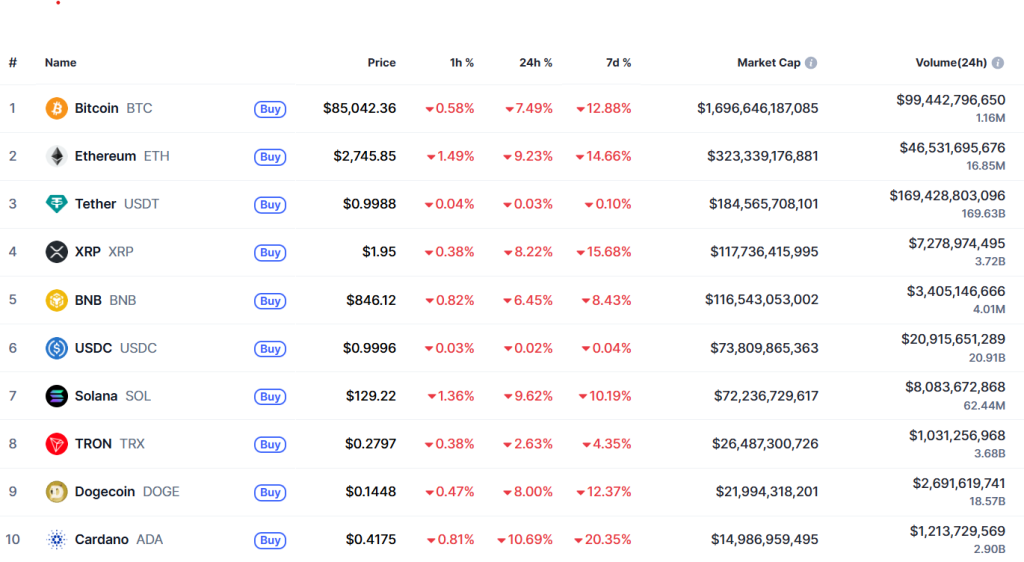Click the Solana logo icon
The height and width of the screenshot is (562, 1024).
pos(57,396)
